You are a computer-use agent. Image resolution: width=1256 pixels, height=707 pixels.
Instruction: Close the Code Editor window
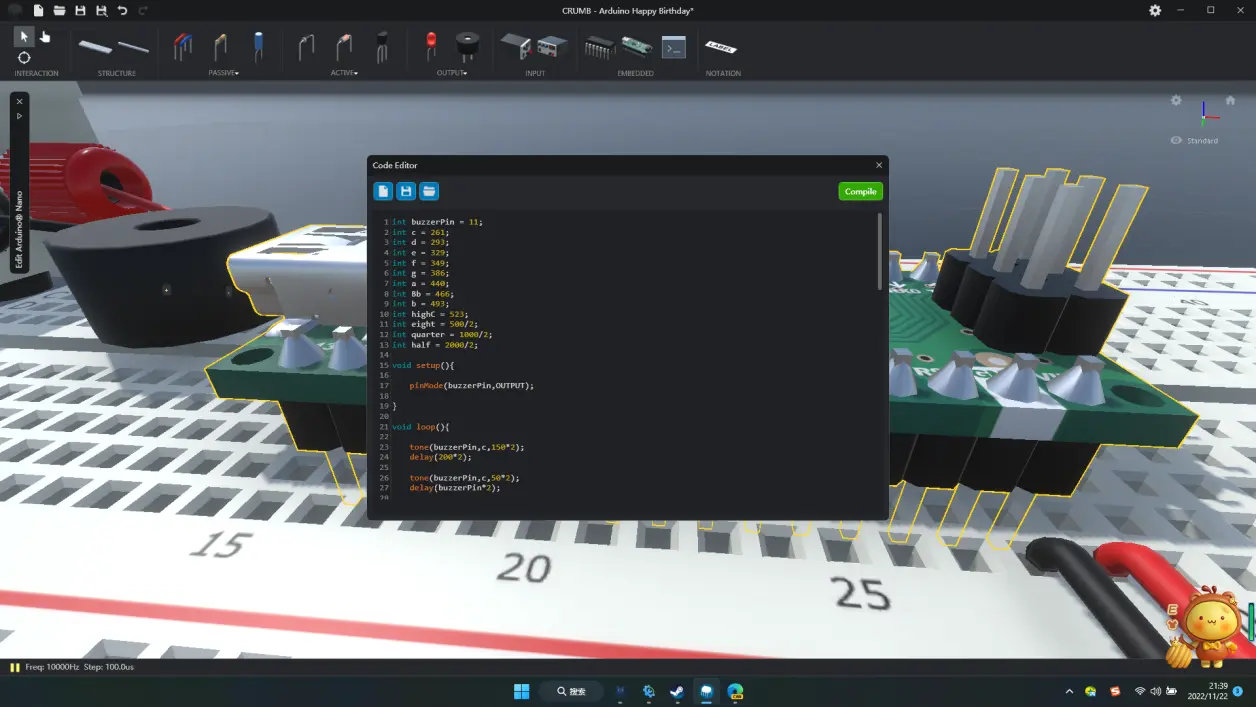[879, 165]
